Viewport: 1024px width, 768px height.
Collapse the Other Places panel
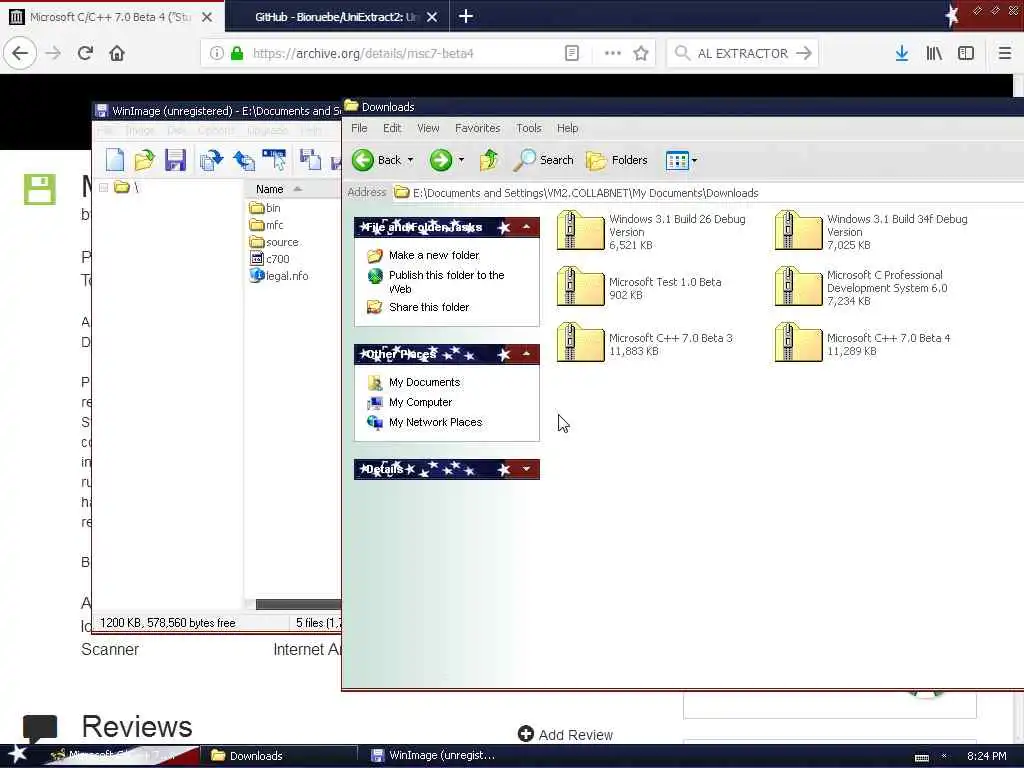[x=526, y=355]
